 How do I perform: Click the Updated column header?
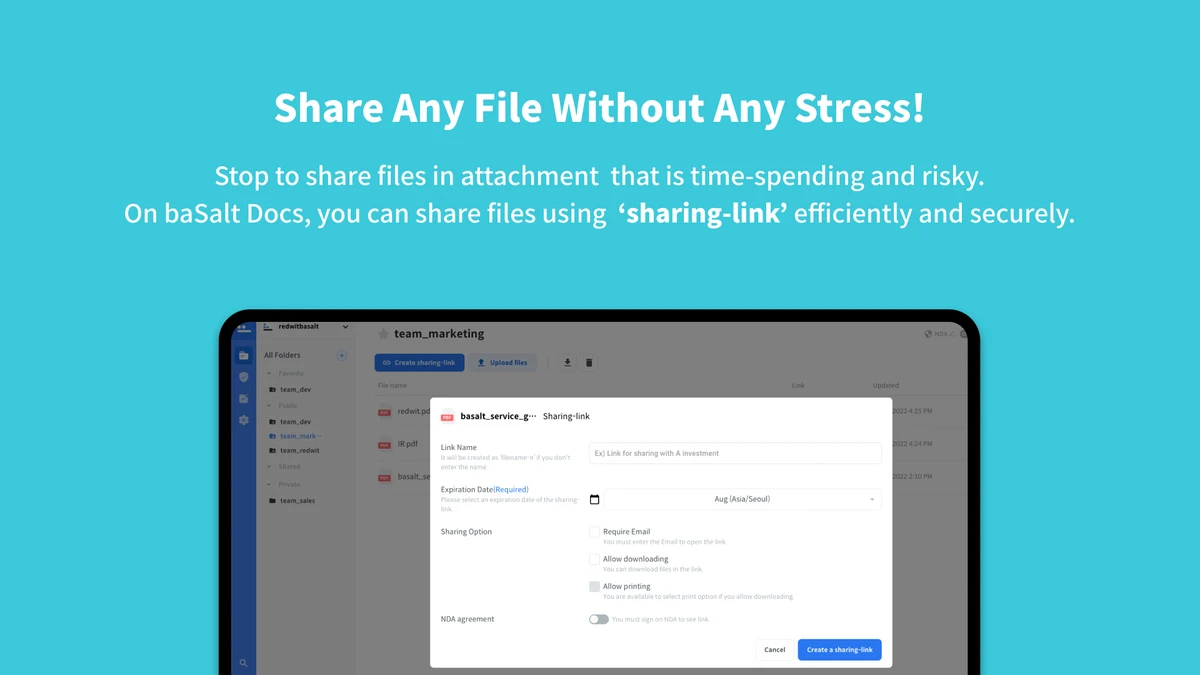pos(886,385)
